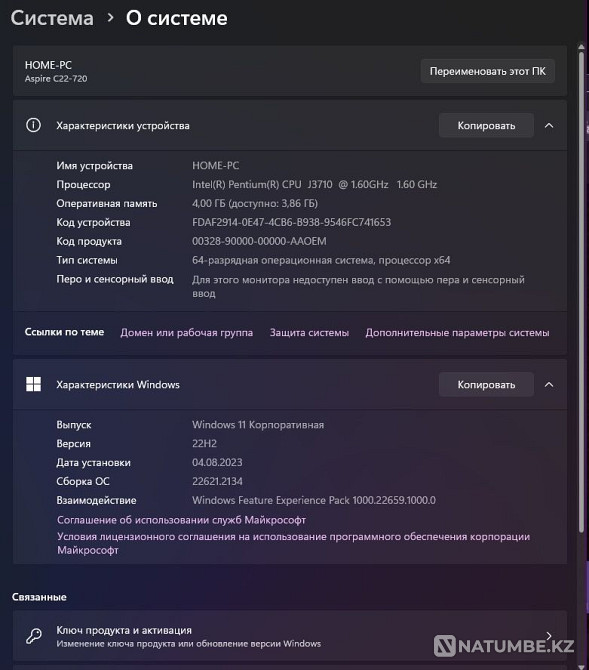Open Соглашение об использовании служб Майкрософт
This screenshot has height=670, width=589.
pos(181,520)
